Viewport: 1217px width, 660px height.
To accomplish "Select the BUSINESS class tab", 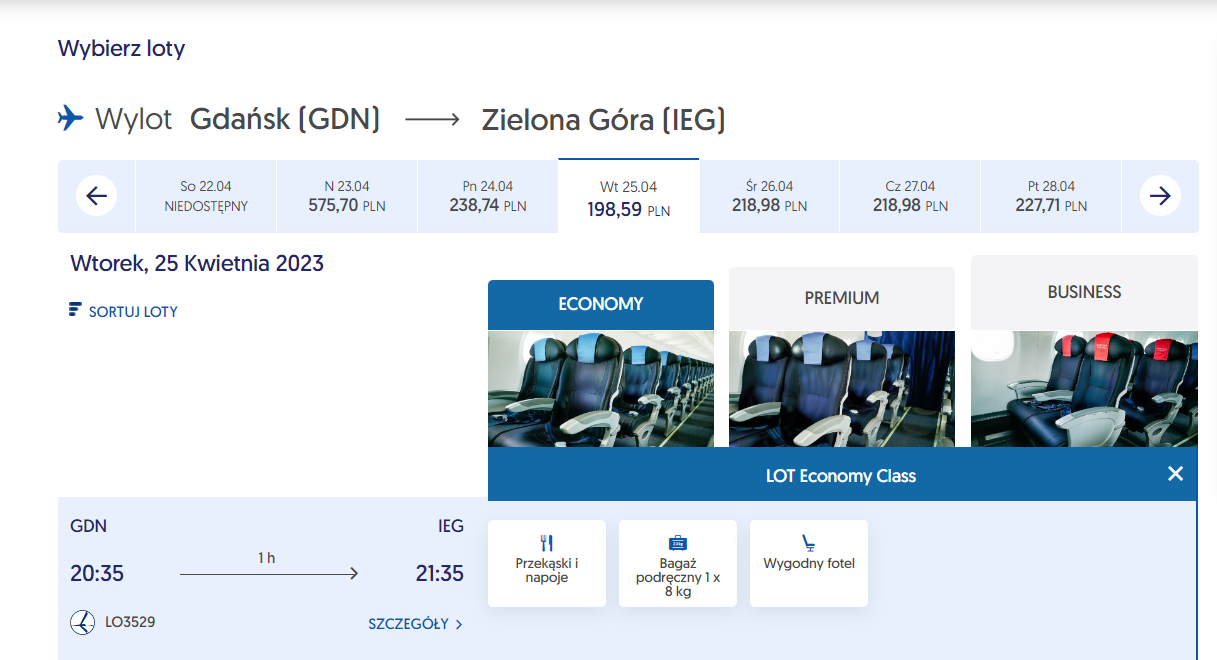I will point(1084,292).
